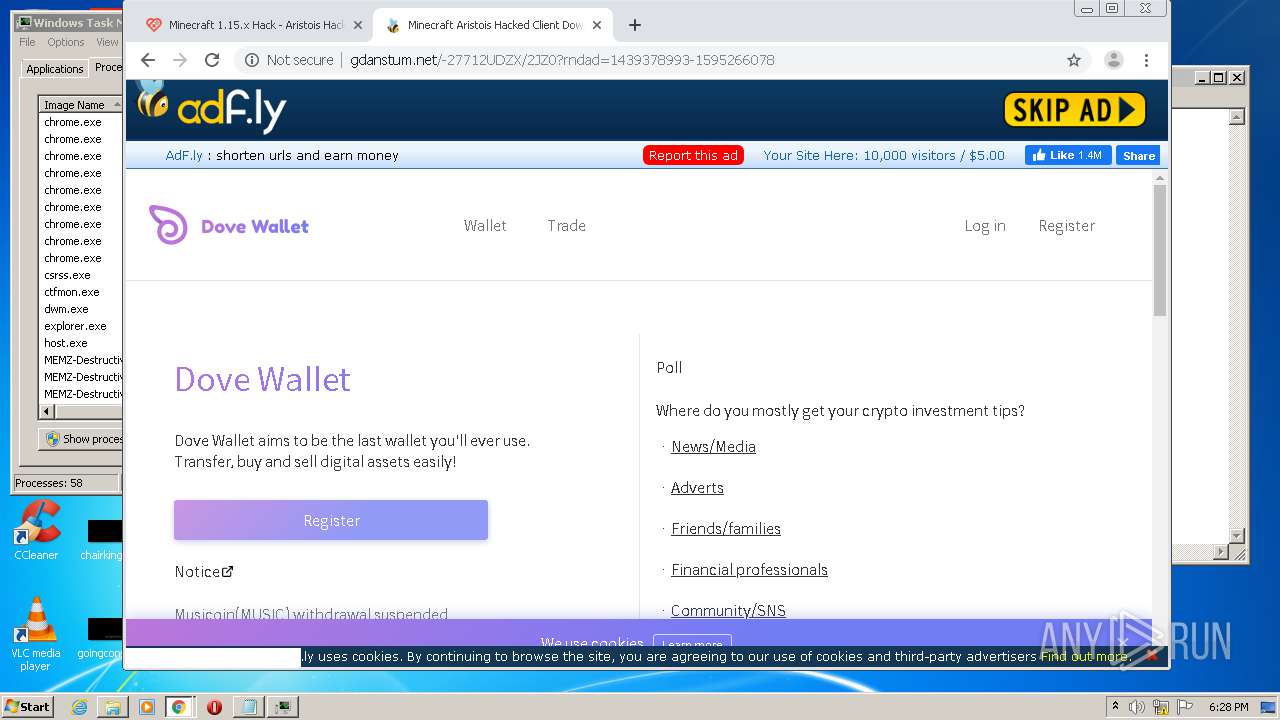The height and width of the screenshot is (720, 1280).
Task: Dismiss the adf.ly cookie notice
Action: tap(1152, 657)
